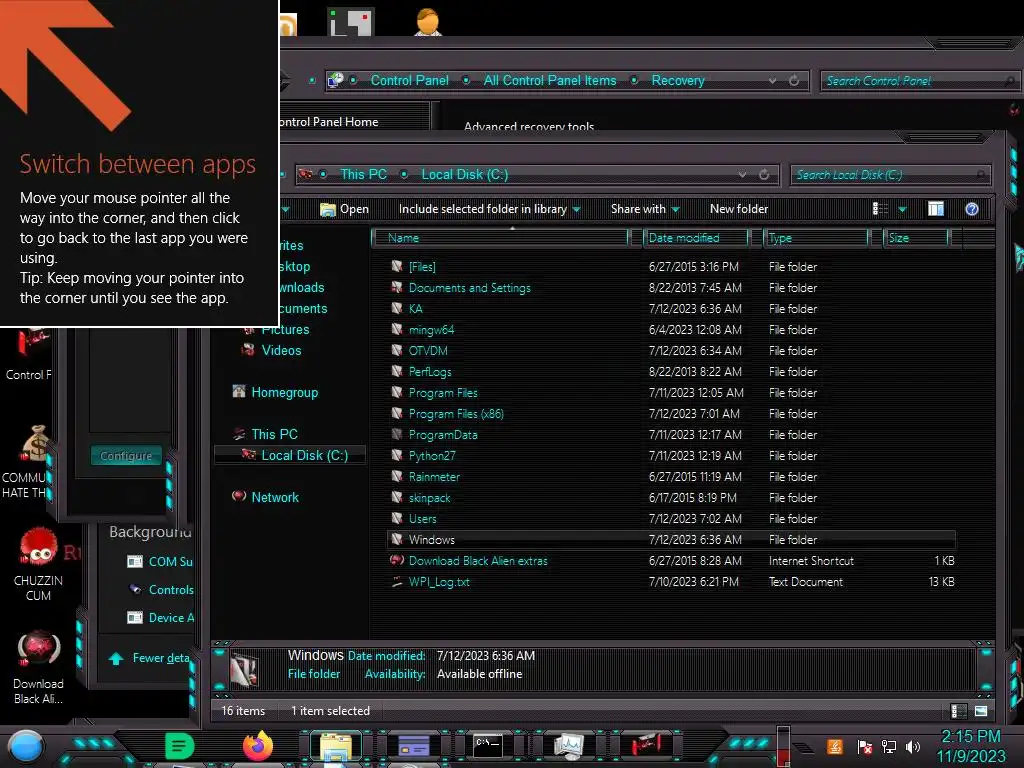The width and height of the screenshot is (1024, 768).
Task: Select the Program Files (x86) folder
Action: tap(456, 413)
